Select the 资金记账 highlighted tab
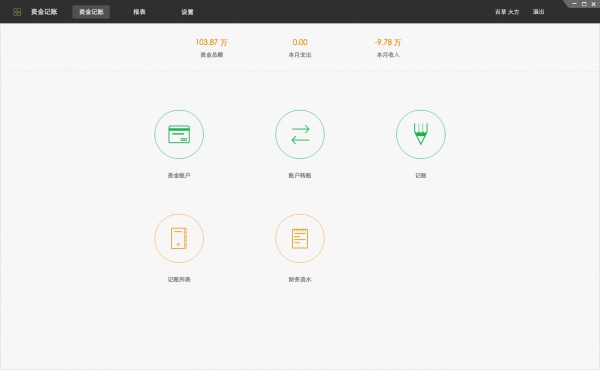 pos(91,12)
